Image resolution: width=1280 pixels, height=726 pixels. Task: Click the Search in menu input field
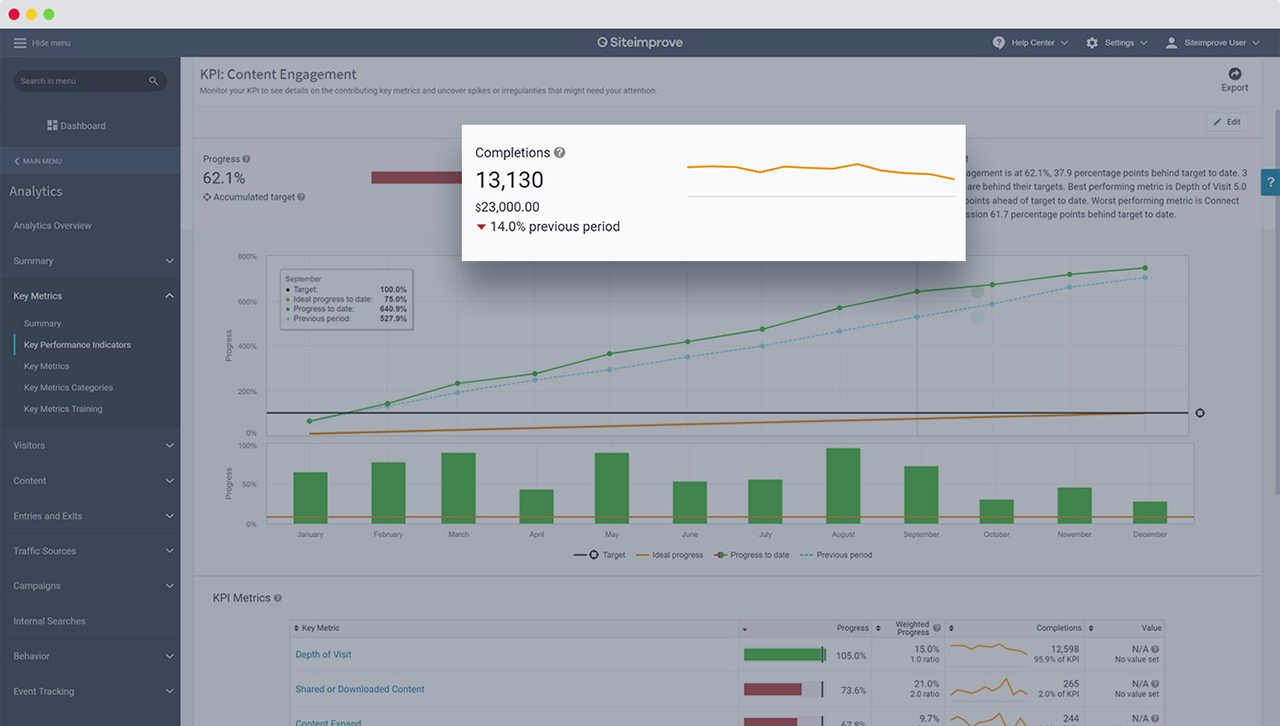click(x=80, y=81)
